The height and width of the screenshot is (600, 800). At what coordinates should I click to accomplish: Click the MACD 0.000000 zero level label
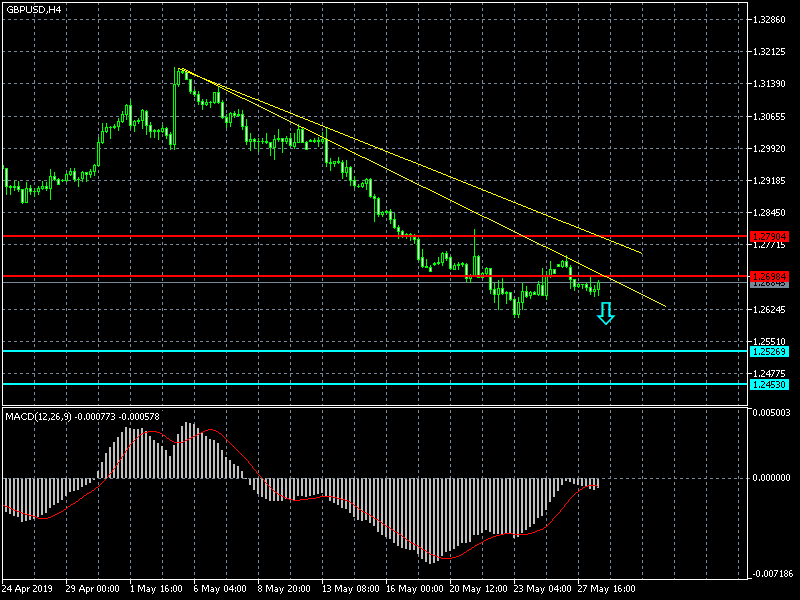click(x=771, y=478)
